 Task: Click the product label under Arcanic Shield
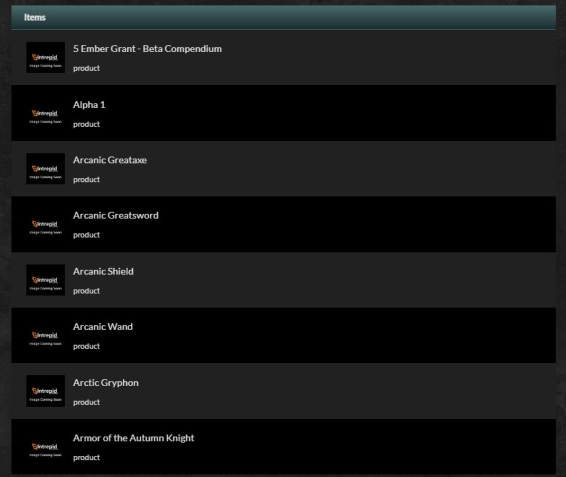[x=86, y=291]
